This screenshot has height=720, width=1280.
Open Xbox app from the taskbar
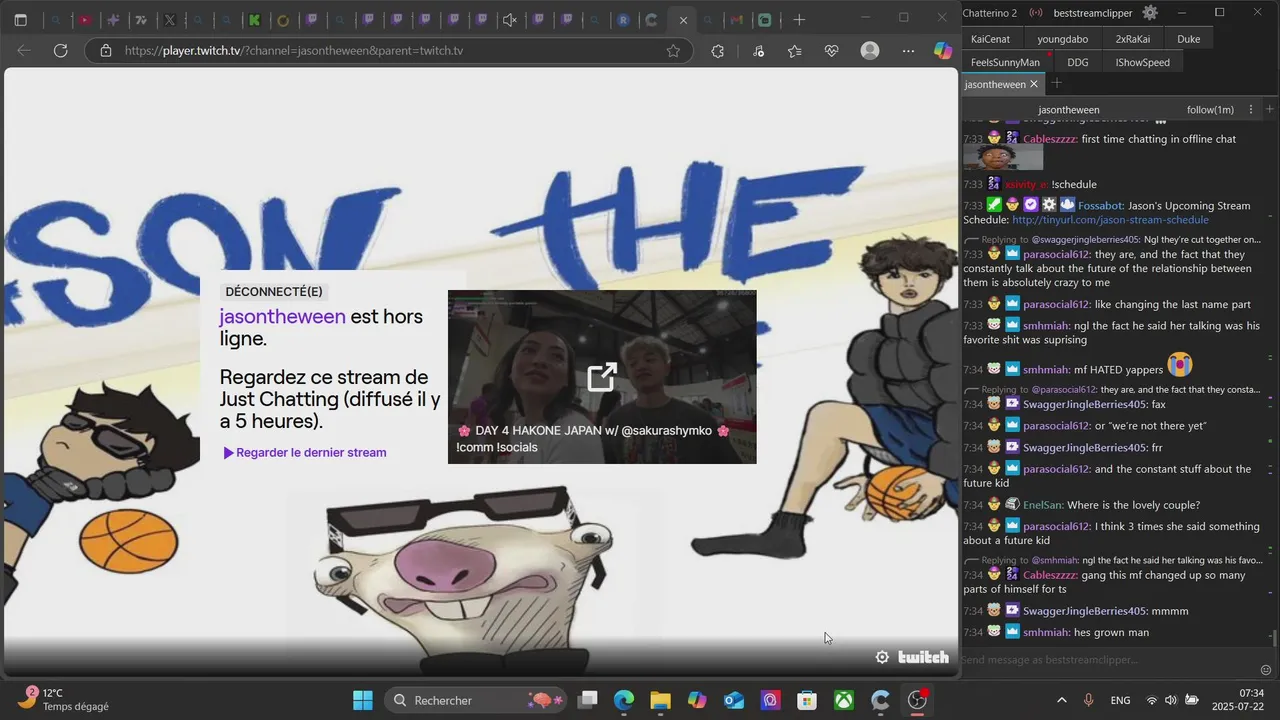(x=844, y=700)
